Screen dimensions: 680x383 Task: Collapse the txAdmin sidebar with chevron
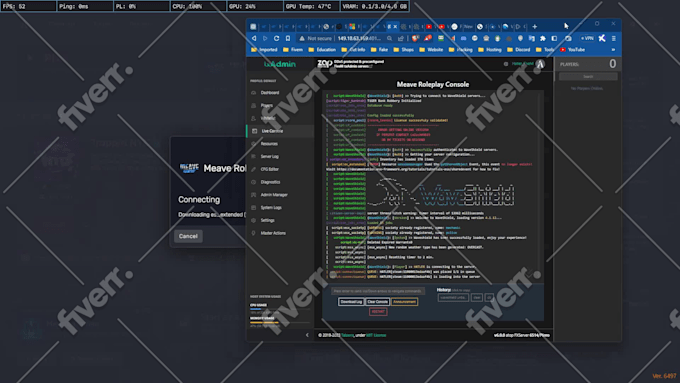pyautogui.click(x=307, y=335)
